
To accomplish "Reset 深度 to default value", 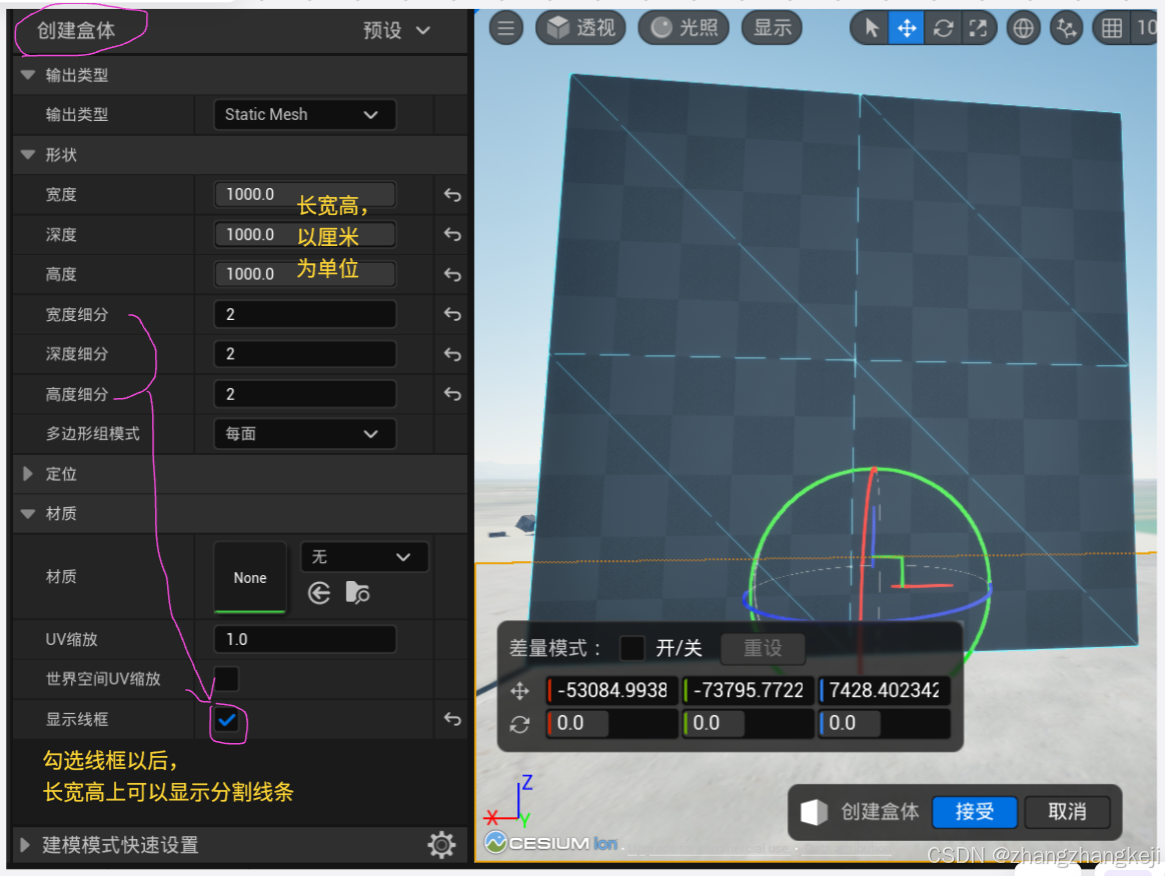I will tap(452, 235).
